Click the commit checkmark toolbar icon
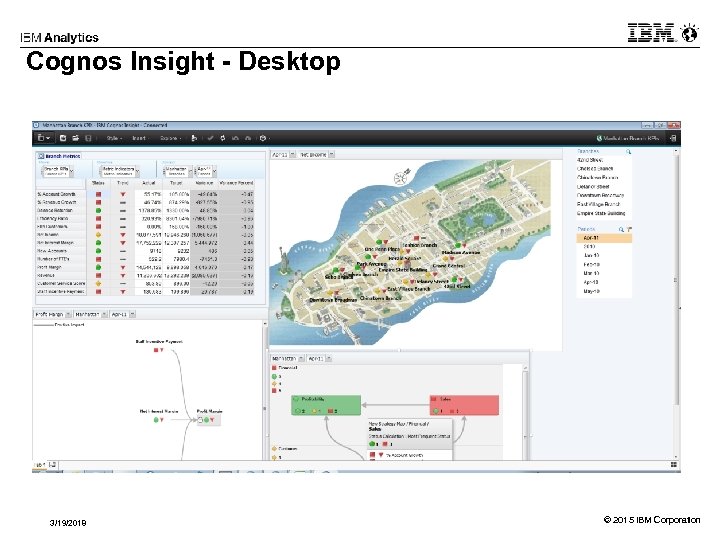This screenshot has height=540, width=720. coord(210,138)
